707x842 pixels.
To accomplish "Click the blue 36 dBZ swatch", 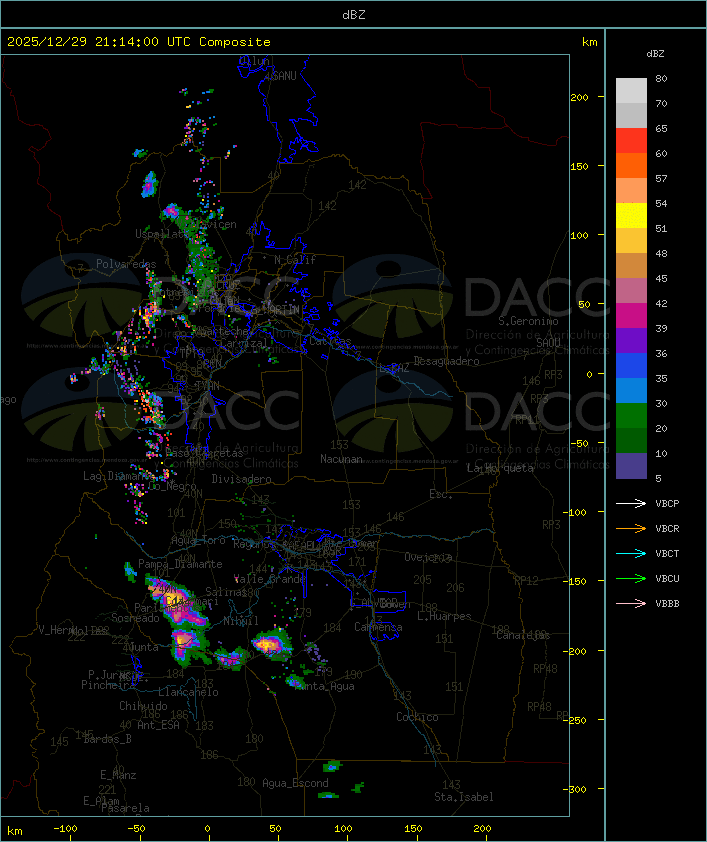I will tap(631, 366).
